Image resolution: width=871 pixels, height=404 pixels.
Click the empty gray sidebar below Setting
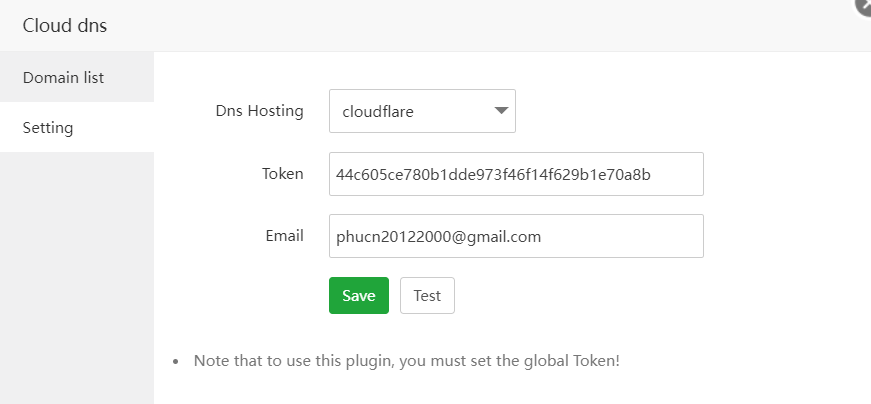coord(77,280)
